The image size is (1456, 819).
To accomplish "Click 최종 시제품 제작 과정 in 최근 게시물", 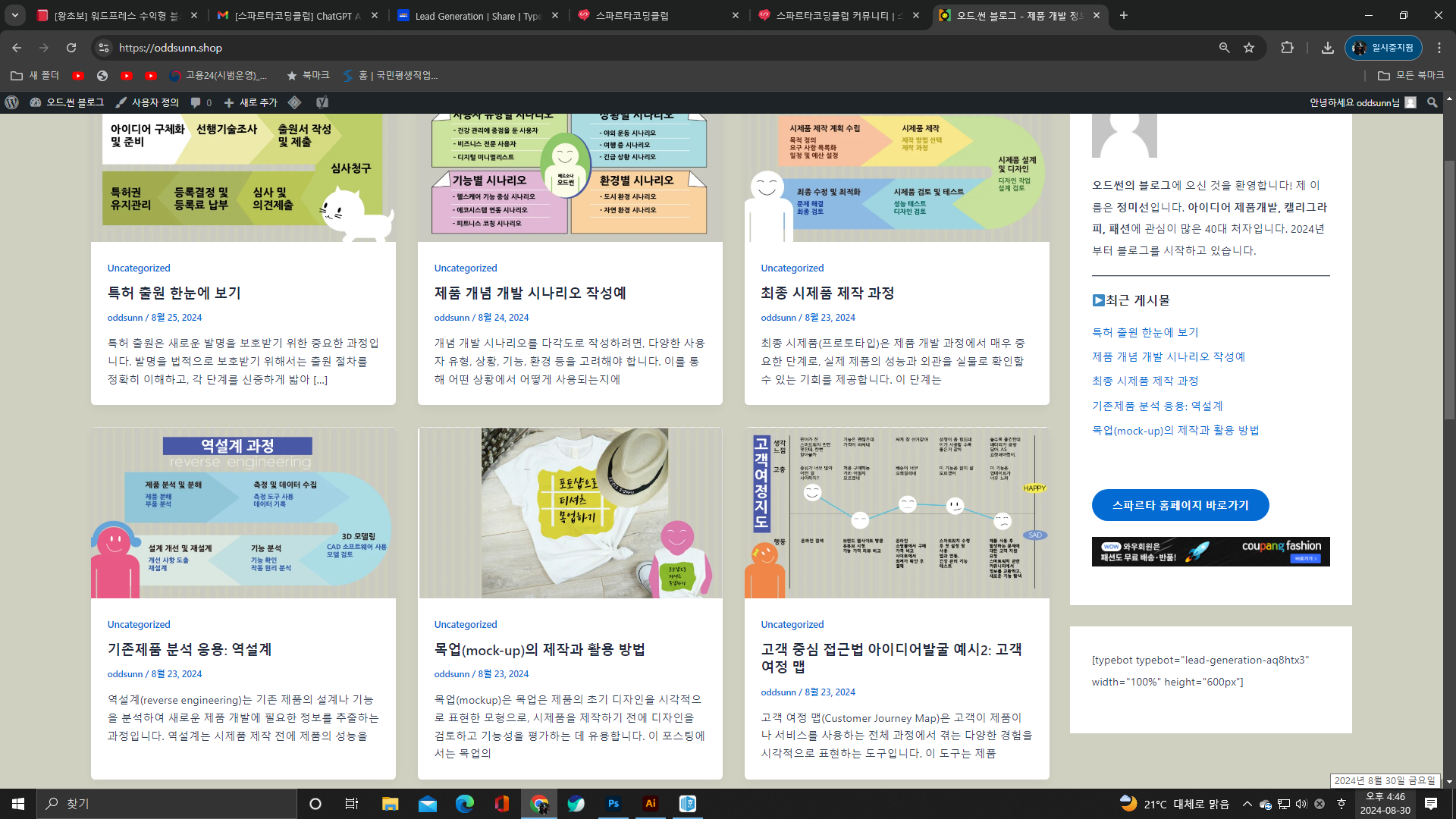I will [x=1145, y=381].
